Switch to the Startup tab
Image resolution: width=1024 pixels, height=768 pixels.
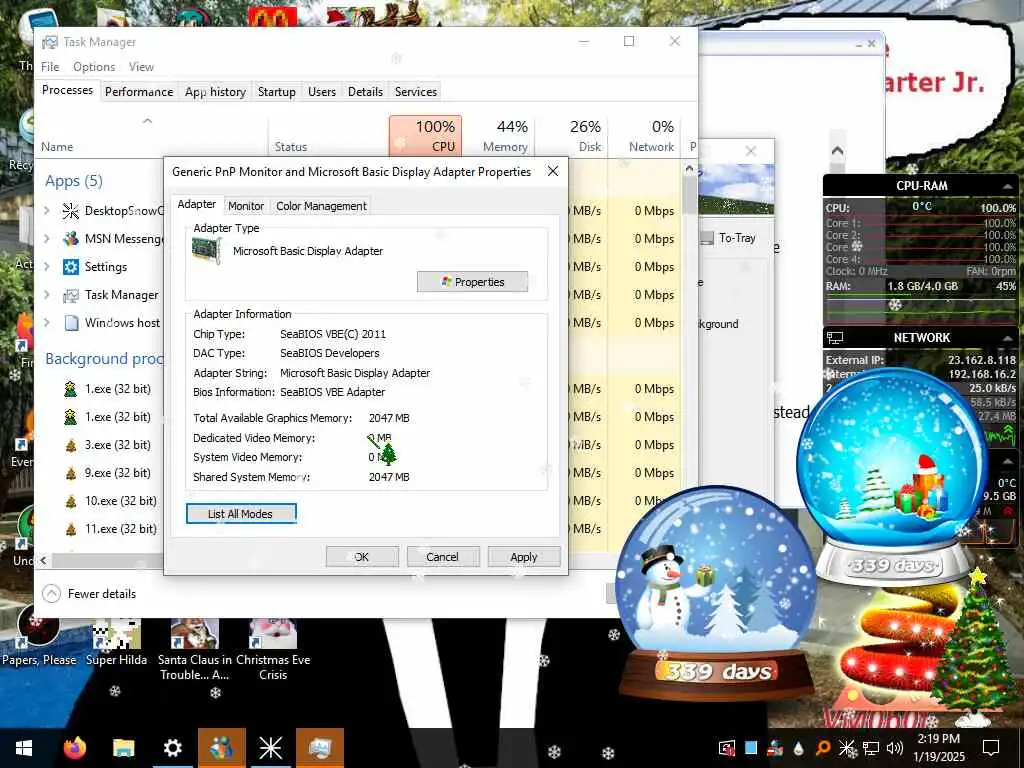(x=277, y=92)
